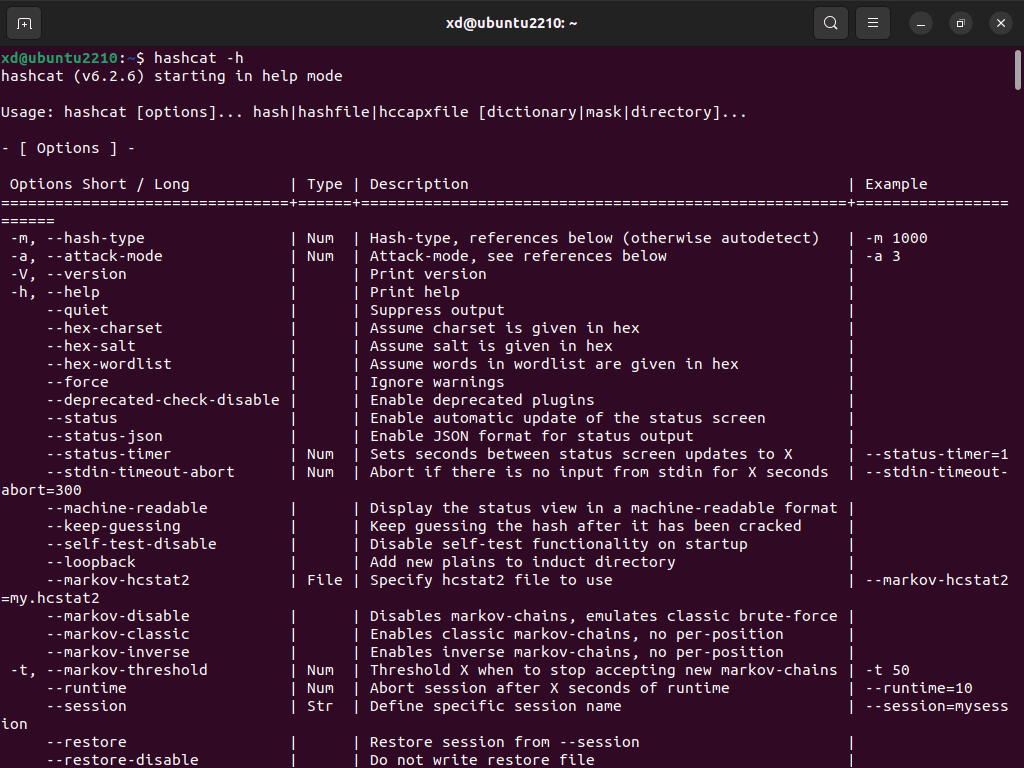Click the 'Example' column header

pos(896,184)
